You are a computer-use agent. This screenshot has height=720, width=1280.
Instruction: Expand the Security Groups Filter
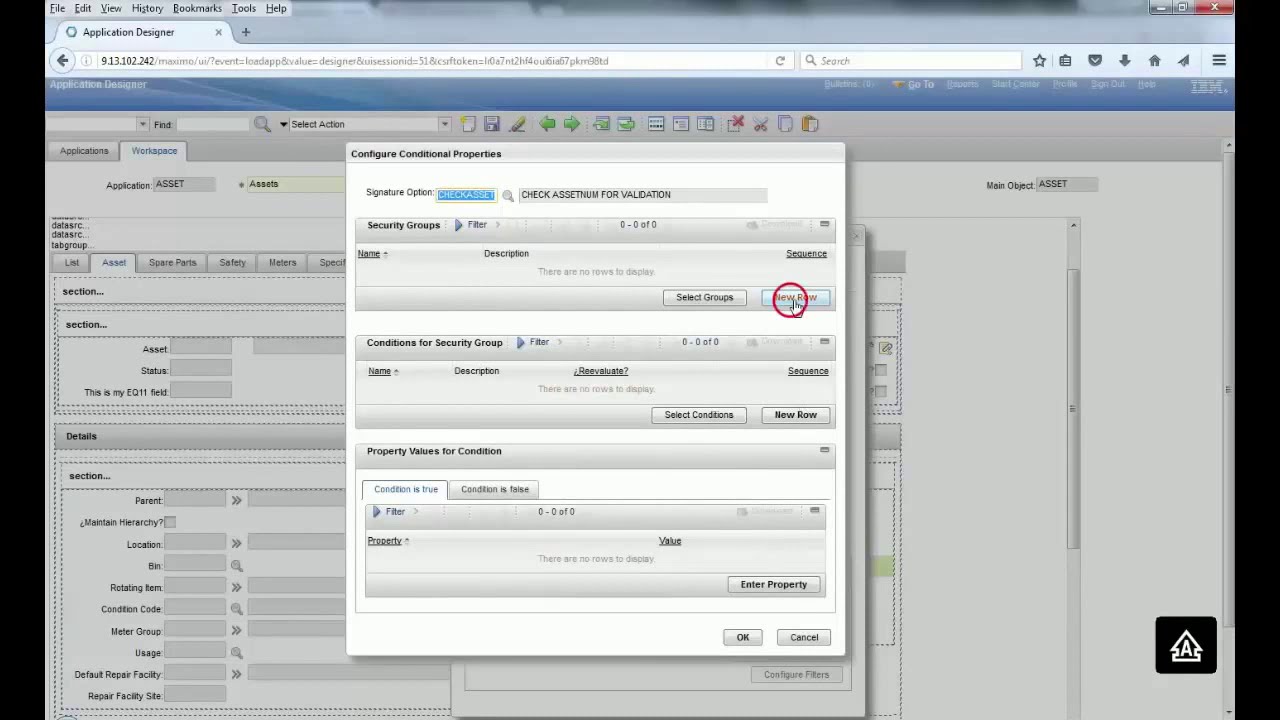pos(470,225)
